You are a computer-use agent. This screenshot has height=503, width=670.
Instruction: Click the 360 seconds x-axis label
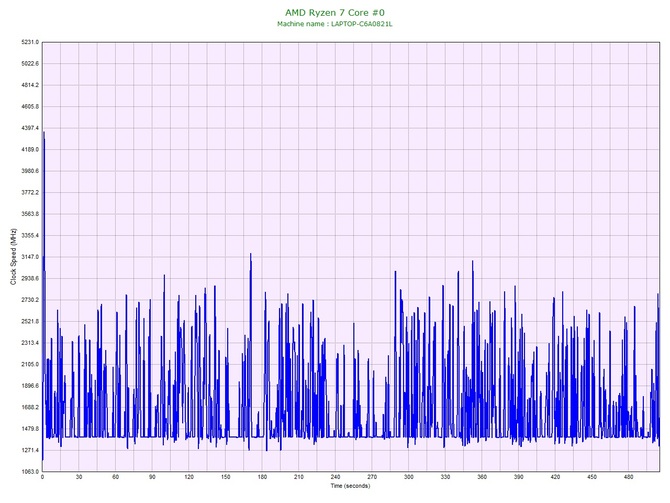[482, 477]
